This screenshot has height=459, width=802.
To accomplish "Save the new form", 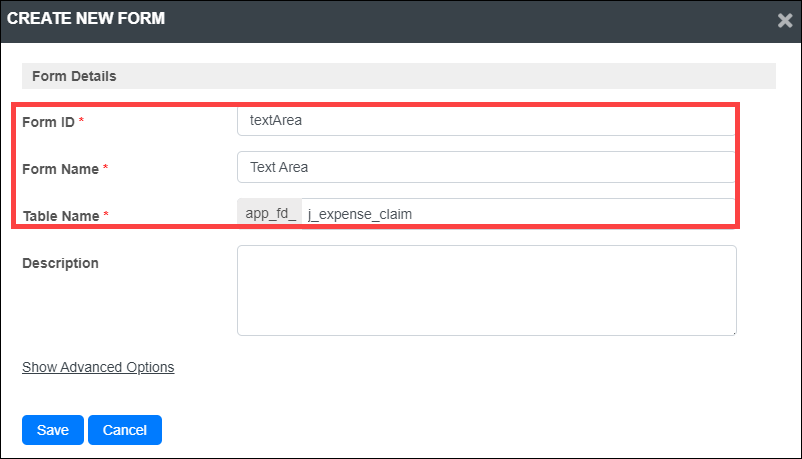I will 53,430.
